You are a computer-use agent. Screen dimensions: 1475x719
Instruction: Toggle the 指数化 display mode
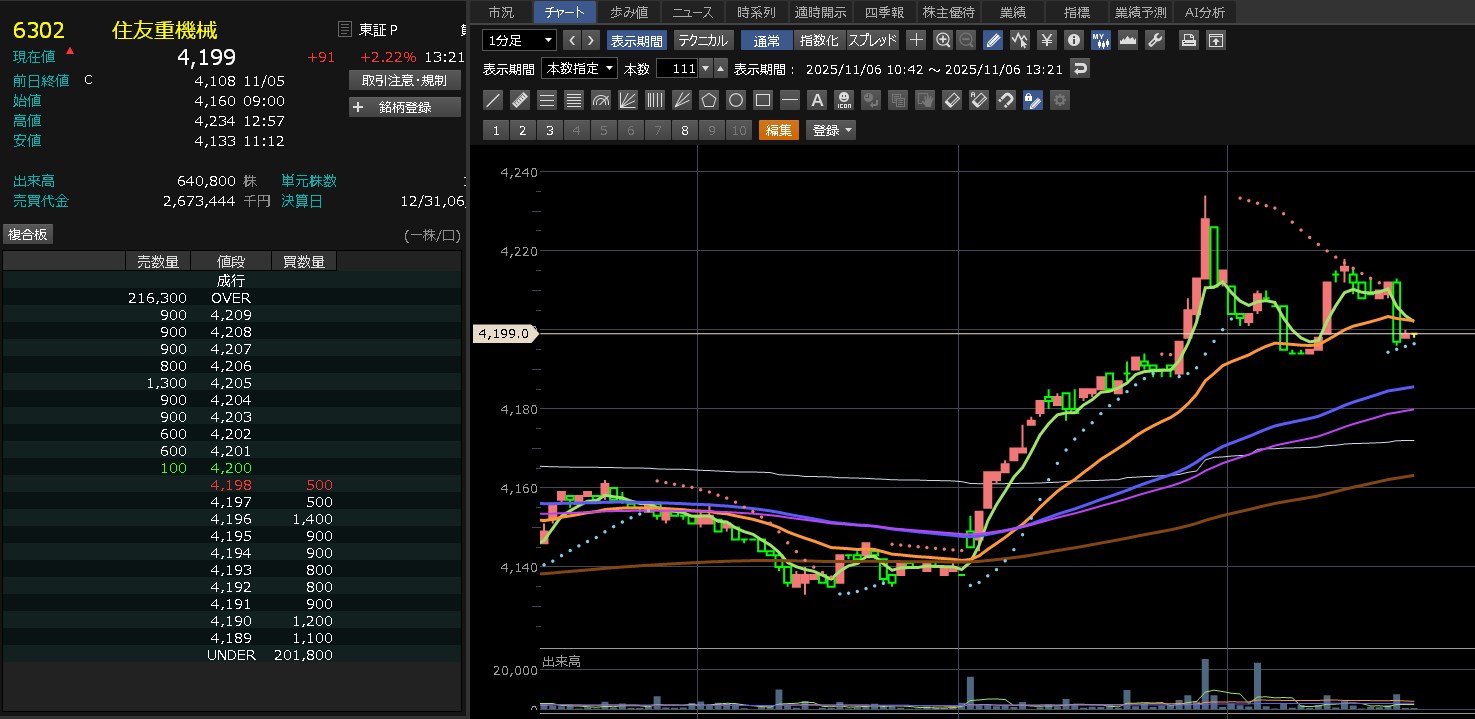pyautogui.click(x=820, y=40)
